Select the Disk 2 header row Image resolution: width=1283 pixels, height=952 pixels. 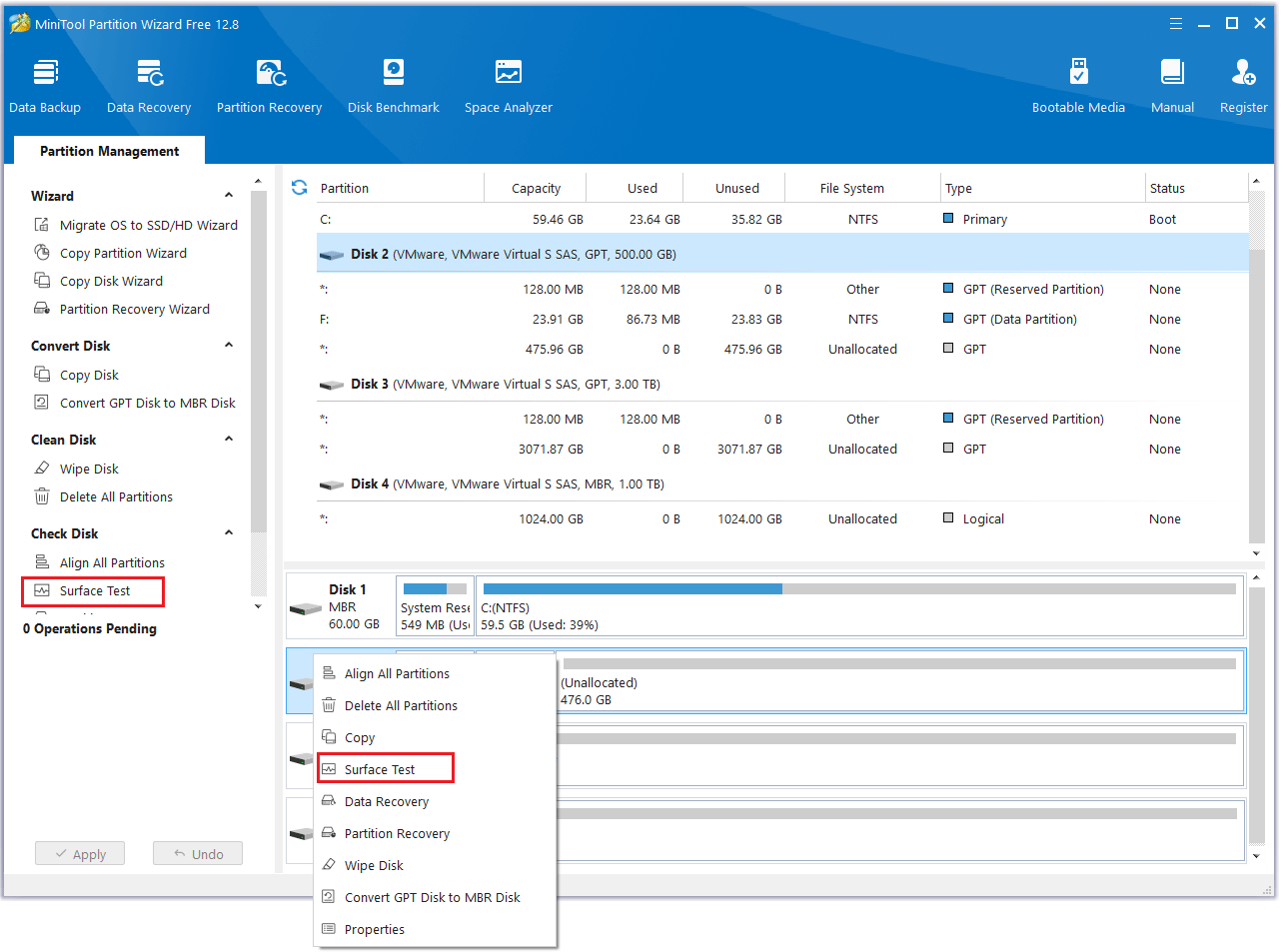click(782, 254)
